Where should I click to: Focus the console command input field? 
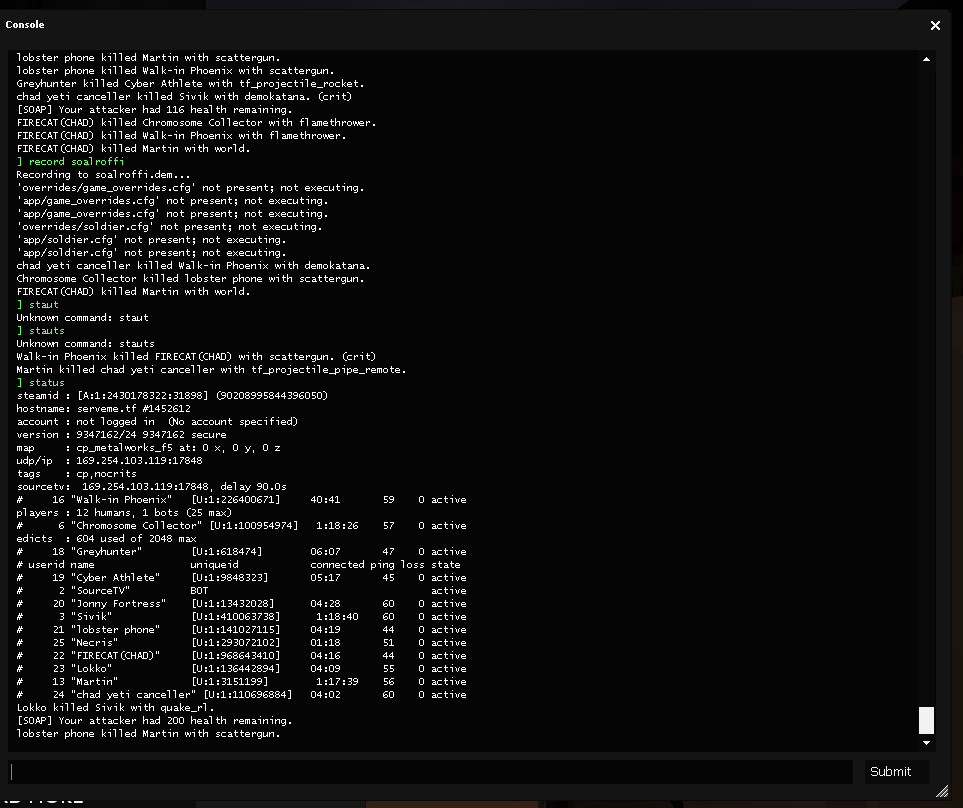pyautogui.click(x=430, y=771)
